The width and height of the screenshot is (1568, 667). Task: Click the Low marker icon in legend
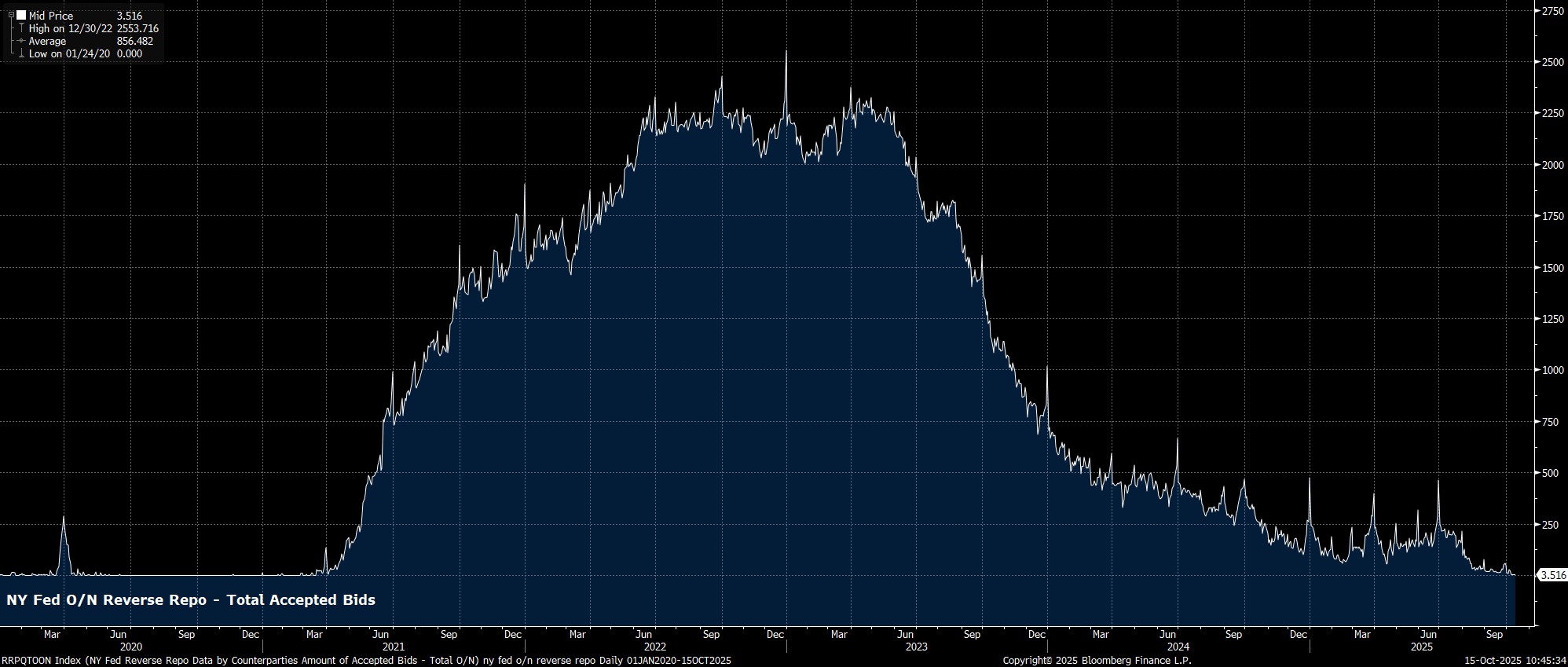21,54
